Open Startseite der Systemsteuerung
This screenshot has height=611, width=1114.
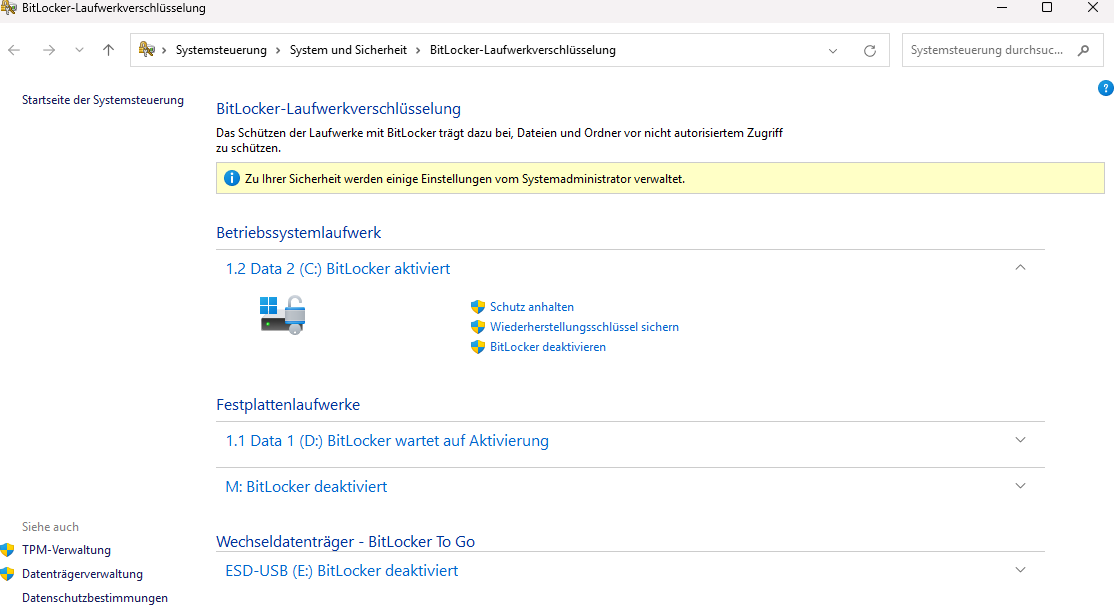coord(103,100)
